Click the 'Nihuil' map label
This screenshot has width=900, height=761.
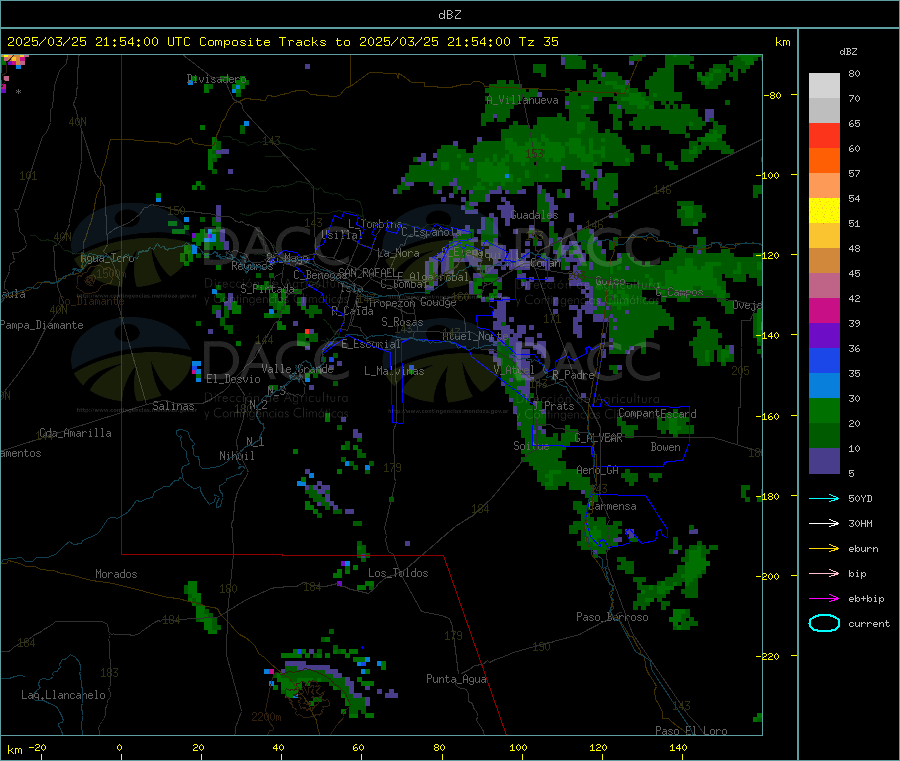click(x=236, y=456)
